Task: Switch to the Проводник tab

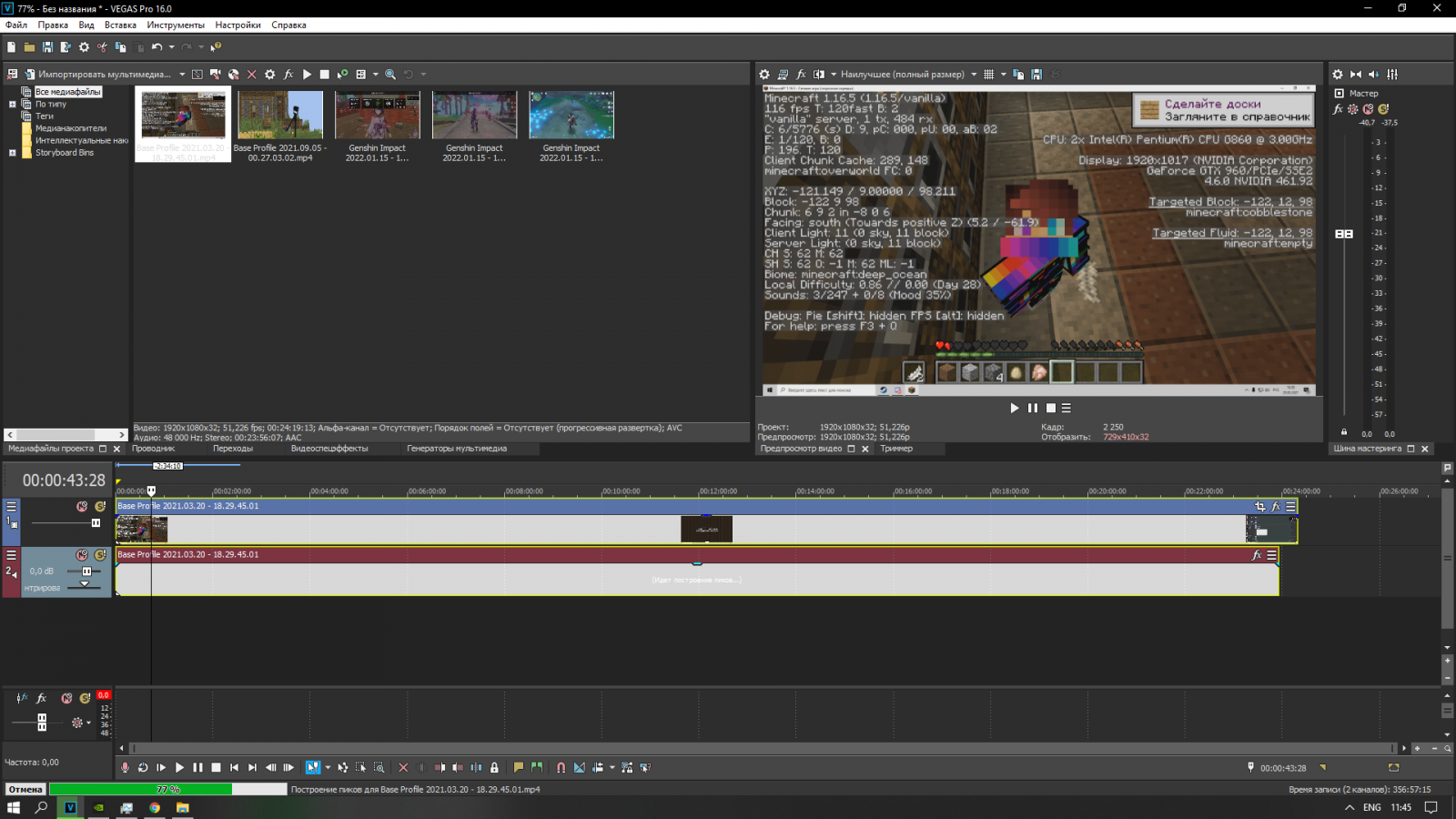Action: point(153,449)
